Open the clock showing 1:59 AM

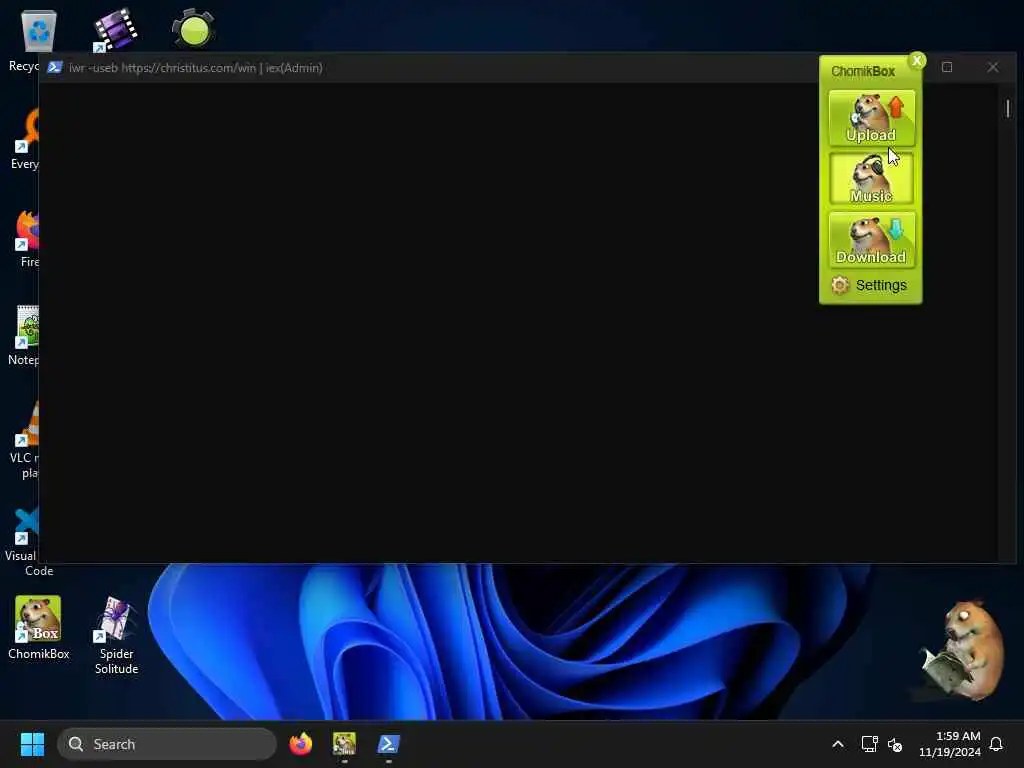[950, 744]
